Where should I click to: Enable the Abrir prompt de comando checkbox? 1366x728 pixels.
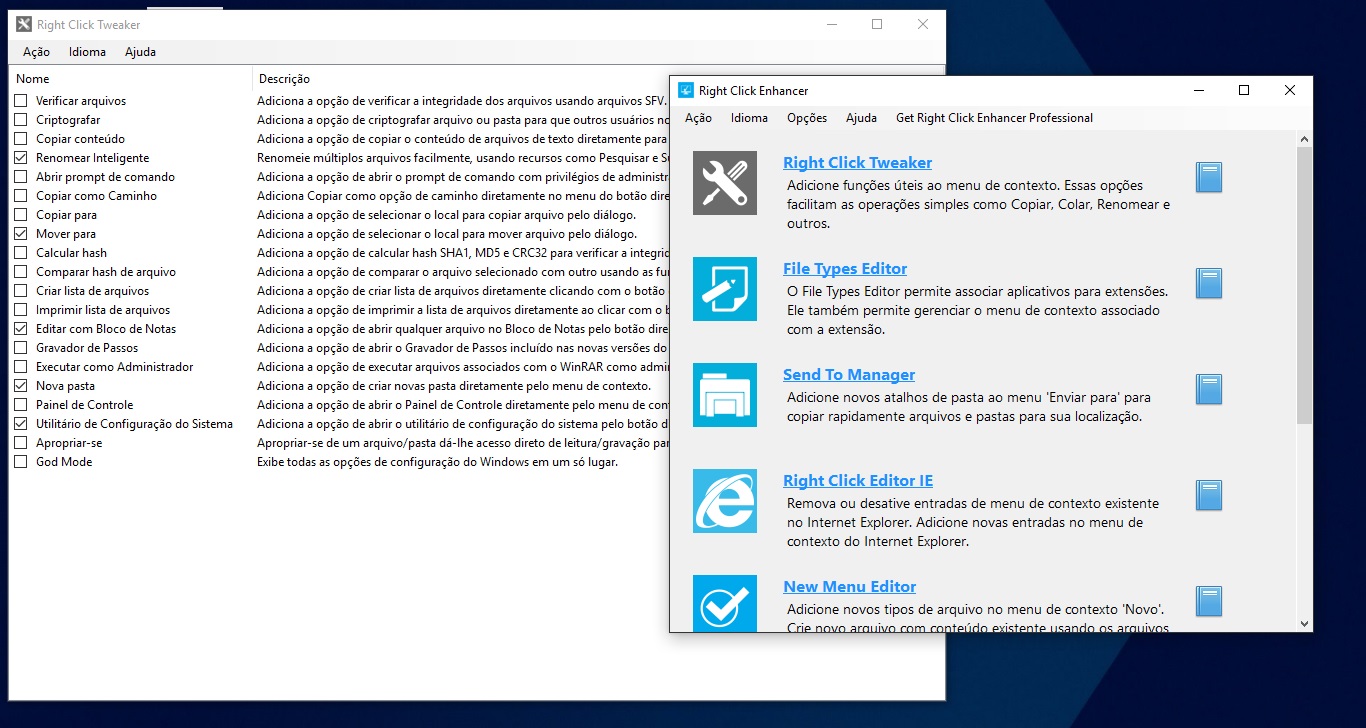tap(21, 177)
